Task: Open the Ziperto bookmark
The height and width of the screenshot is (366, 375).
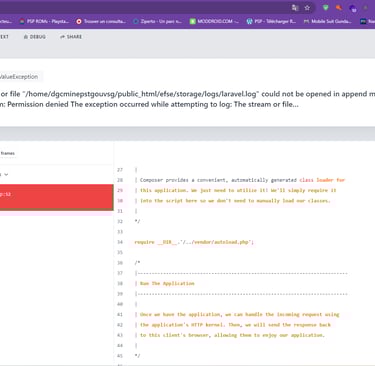Action: (157, 21)
